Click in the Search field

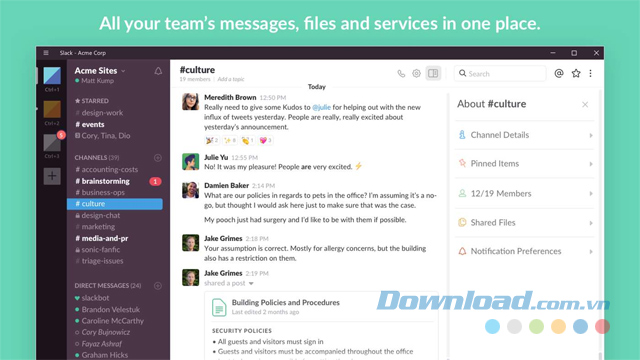pos(500,73)
